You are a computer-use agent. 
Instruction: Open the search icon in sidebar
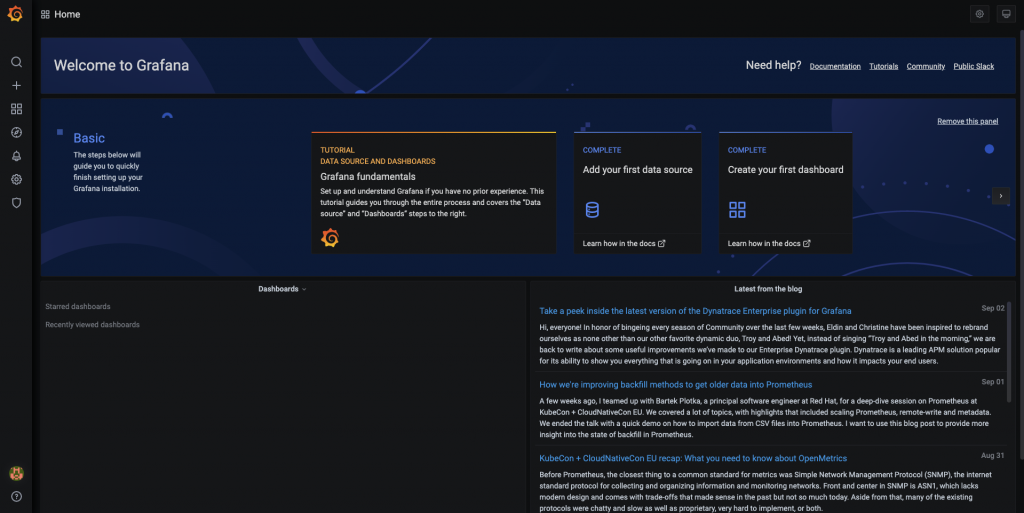[16, 62]
